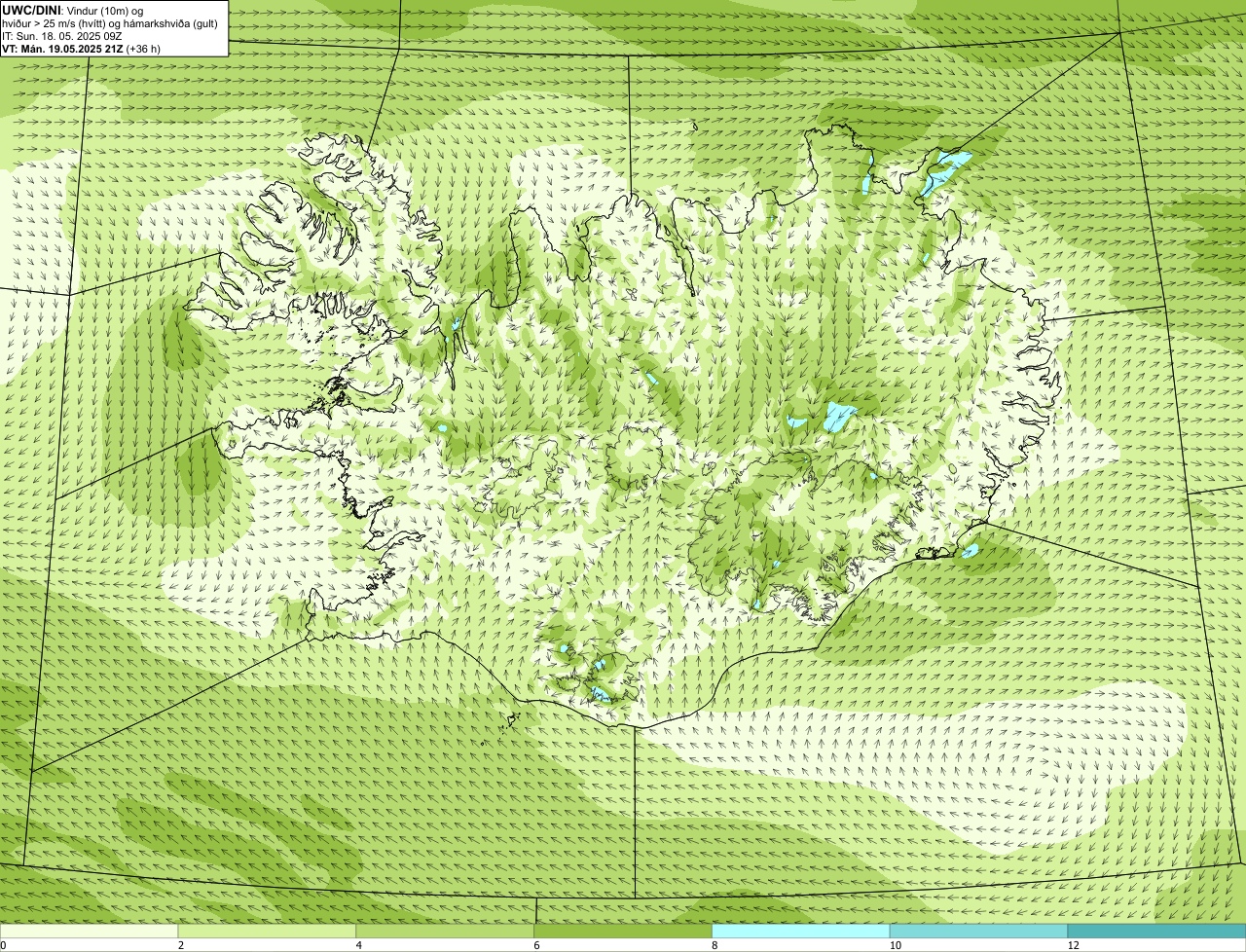Click the "UWC/DINI: Vindur (10m) og" title line

[73, 10]
